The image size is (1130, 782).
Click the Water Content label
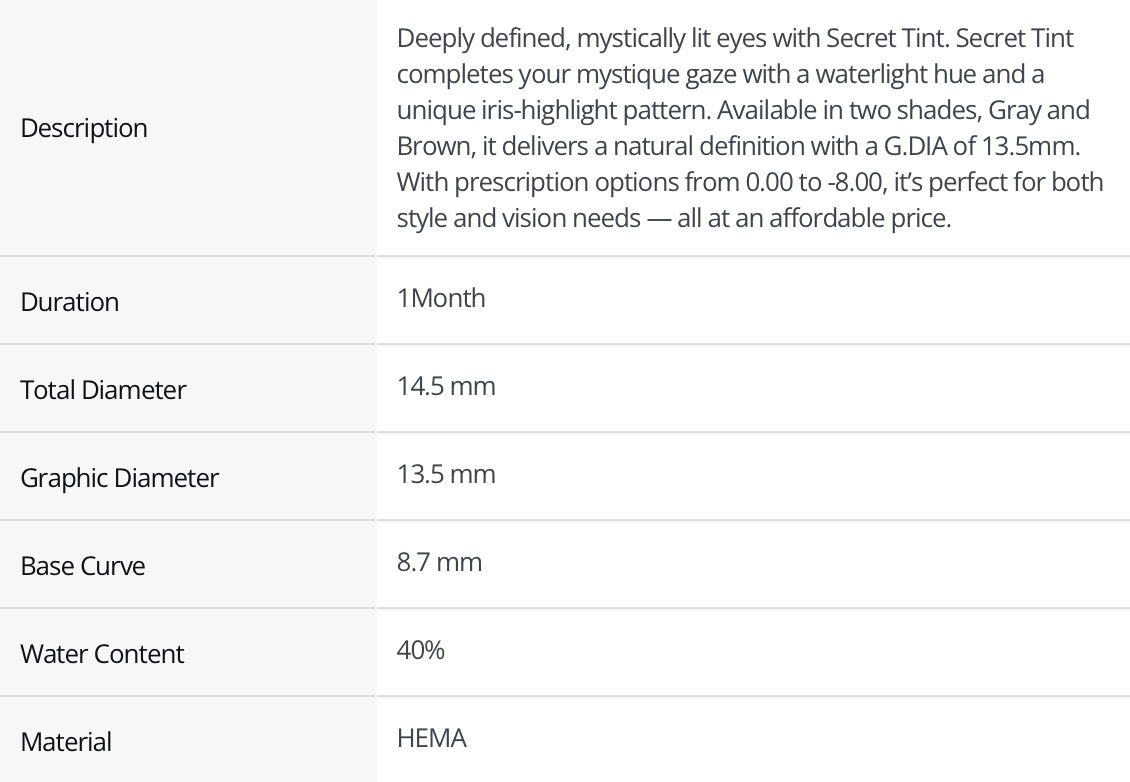coord(102,654)
